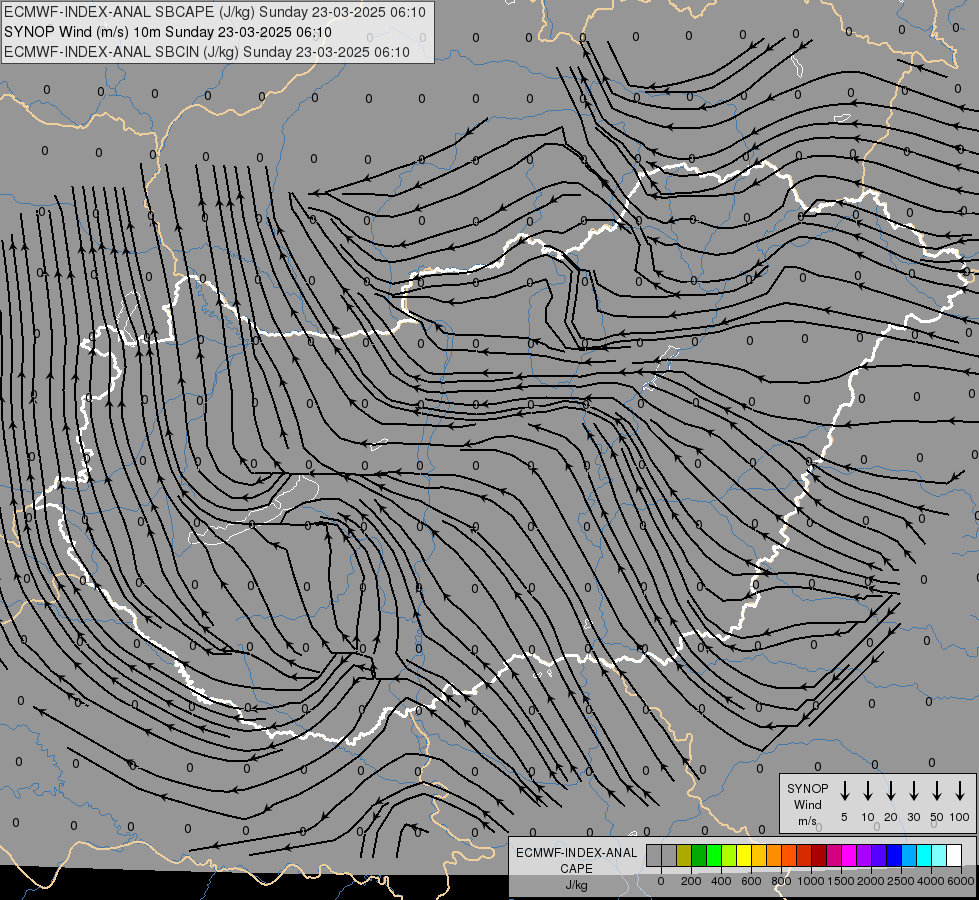Click the 800 tick label on CAPE scale
979x900 pixels.
click(x=781, y=881)
